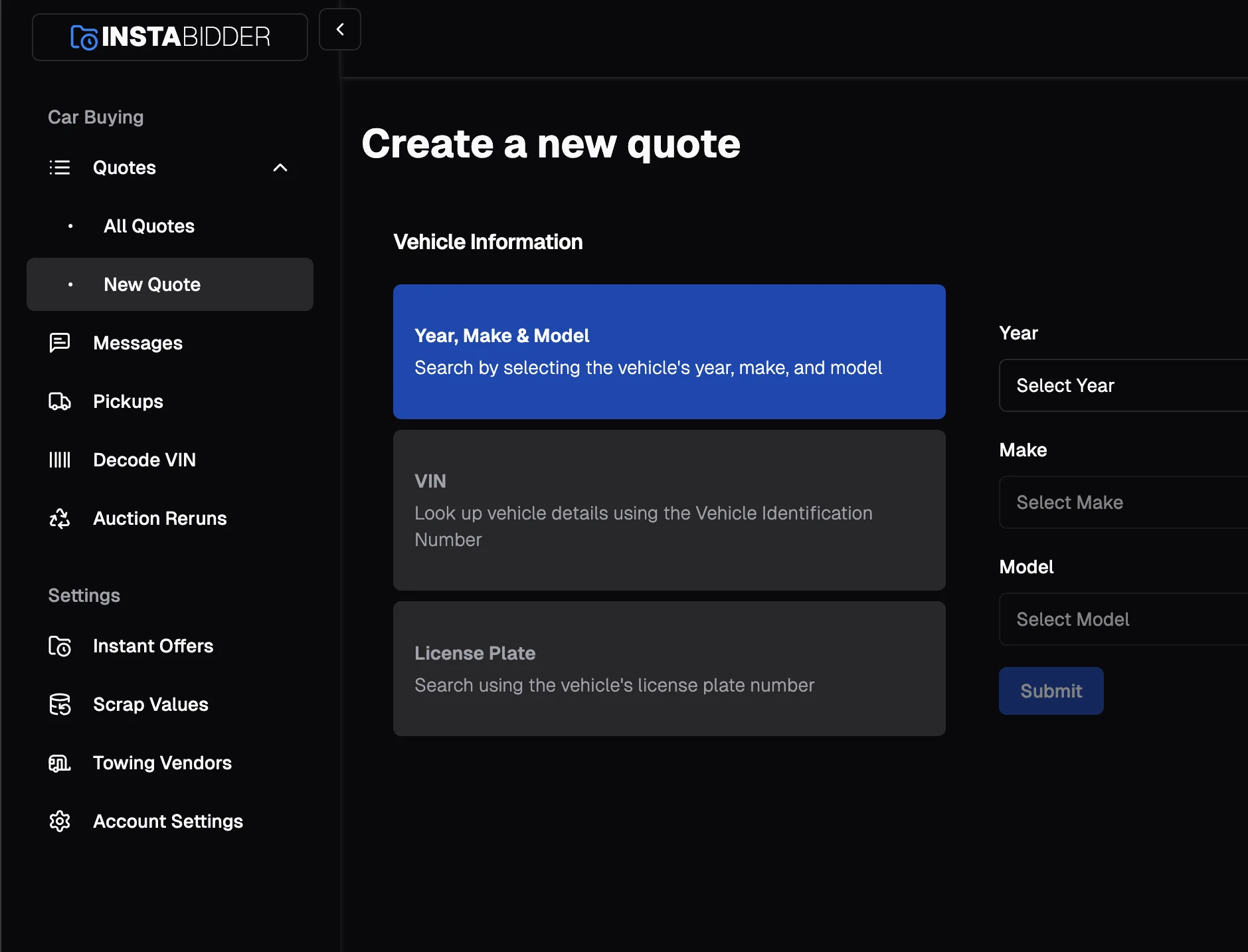Click the 'Create a new quote' heading
Viewport: 1248px width, 952px height.
551,143
